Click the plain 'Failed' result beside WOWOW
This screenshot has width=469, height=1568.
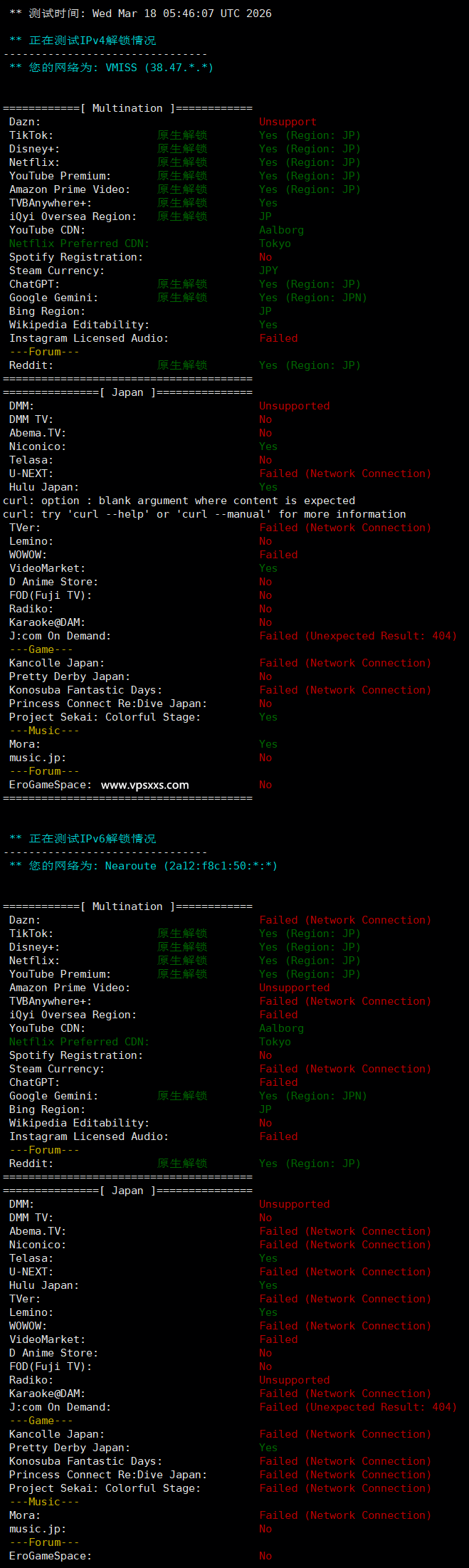coord(279,555)
